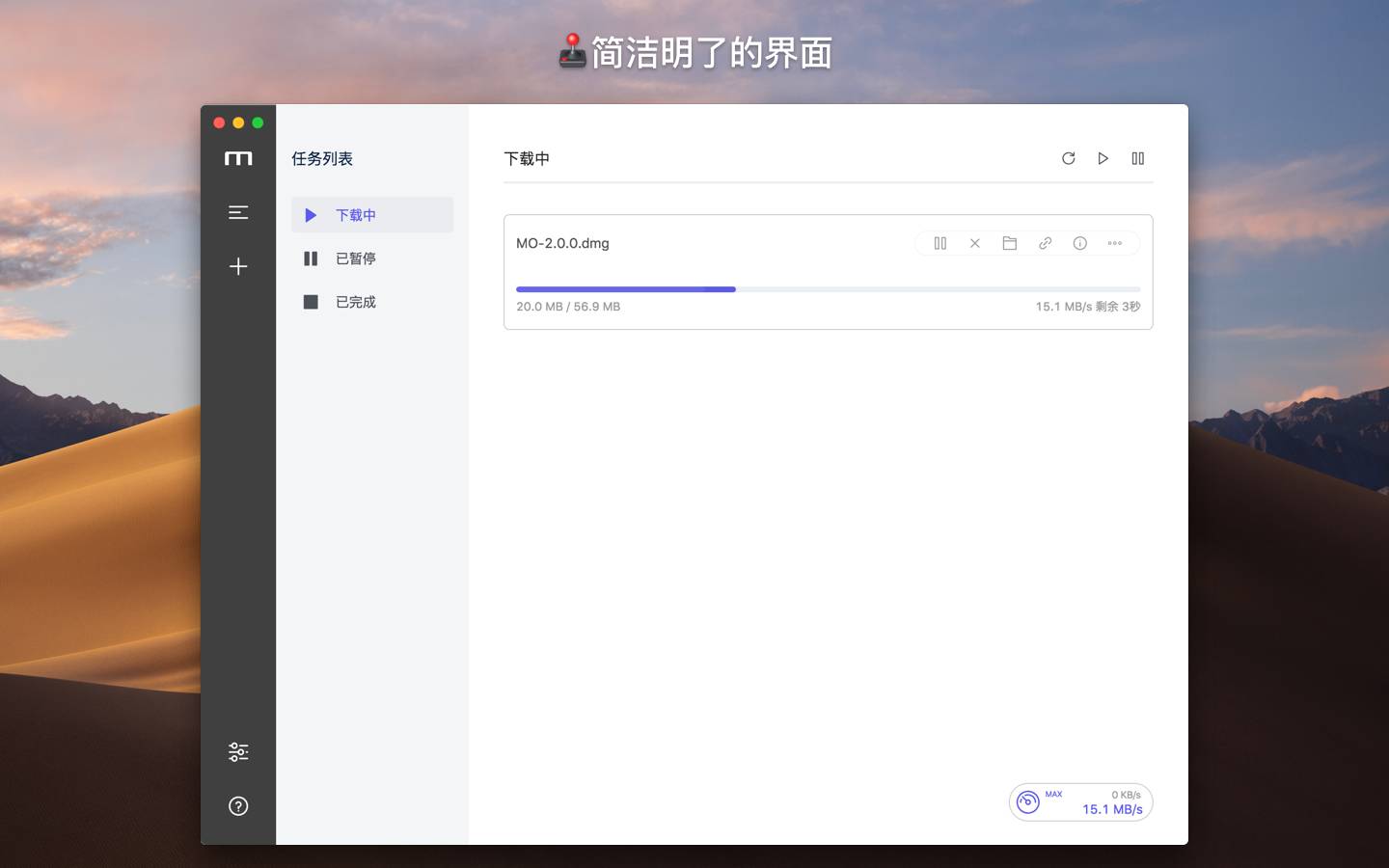Open the help question mark icon
1389x868 pixels.
click(x=238, y=806)
